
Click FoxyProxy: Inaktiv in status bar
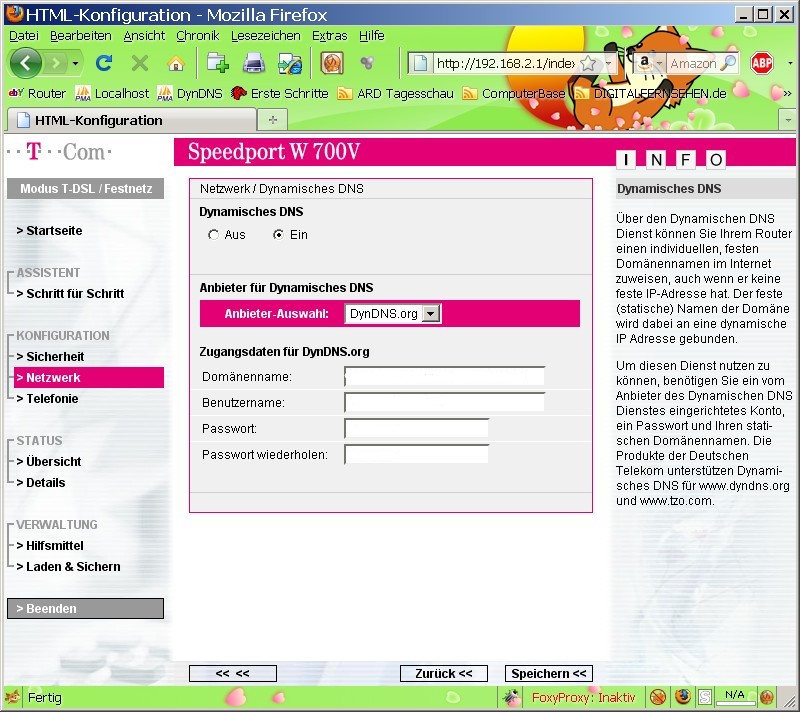pyautogui.click(x=583, y=697)
